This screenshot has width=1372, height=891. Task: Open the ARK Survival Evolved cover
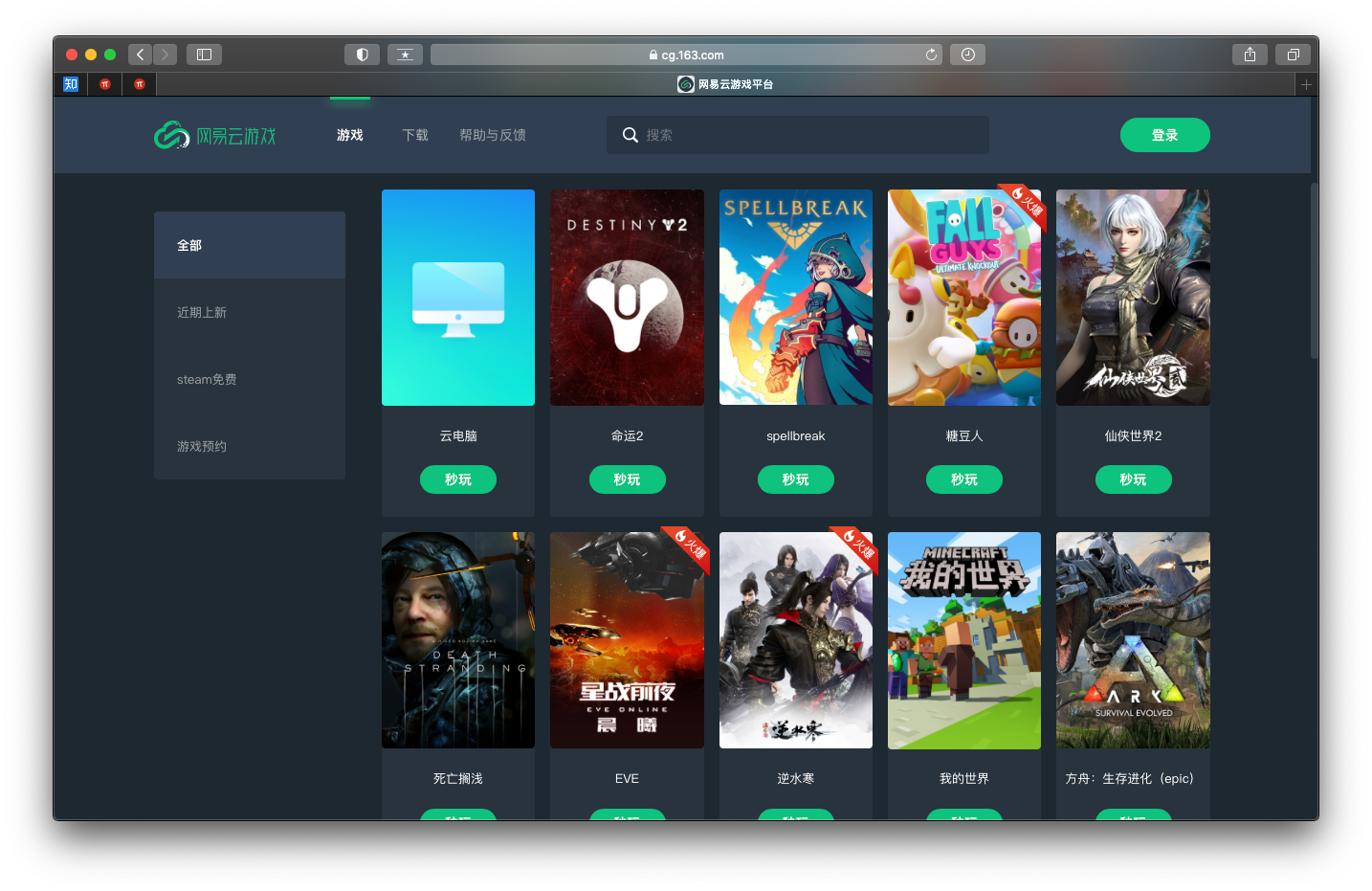coord(1133,640)
